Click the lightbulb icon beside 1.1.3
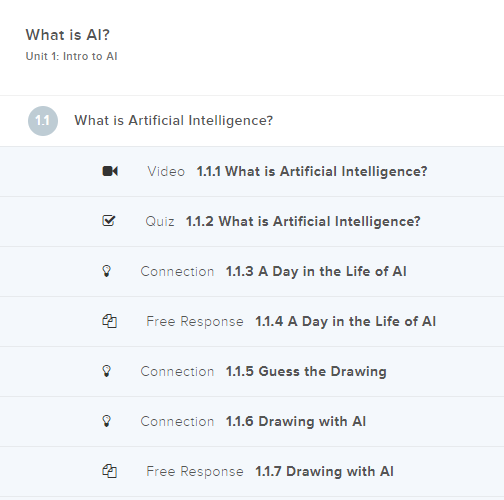Screen dimensions: 504x500 point(106,271)
